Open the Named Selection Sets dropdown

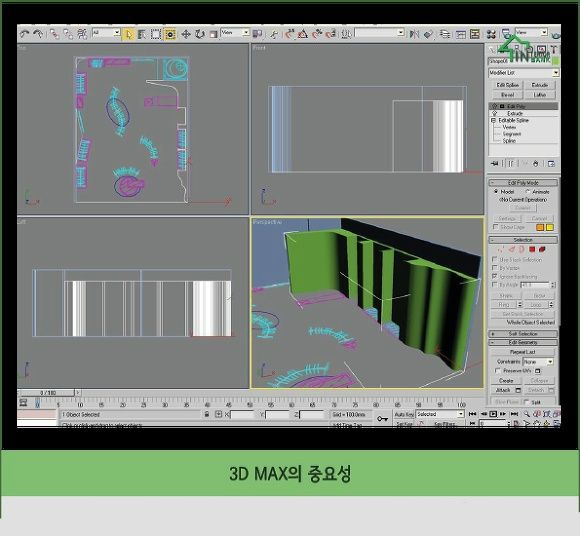pos(380,33)
